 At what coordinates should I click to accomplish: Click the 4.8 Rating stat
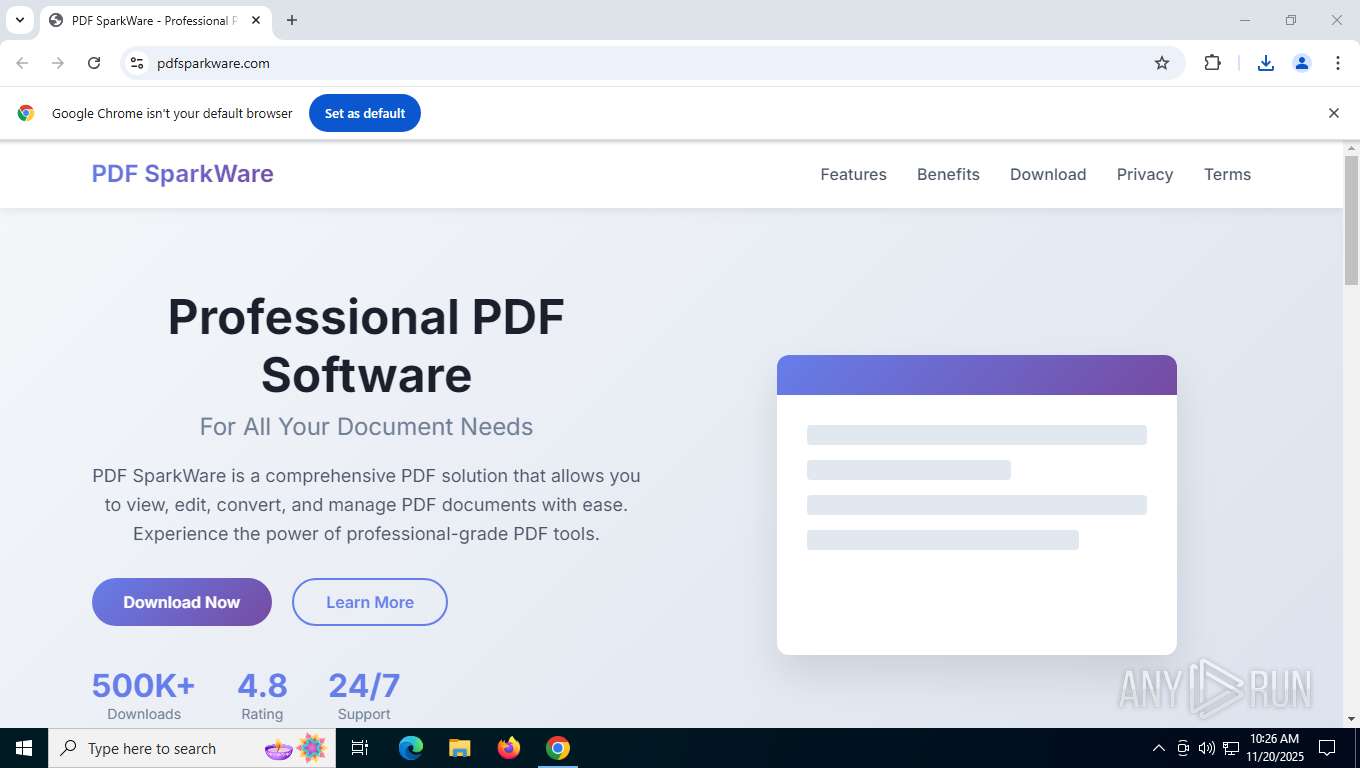pos(262,696)
